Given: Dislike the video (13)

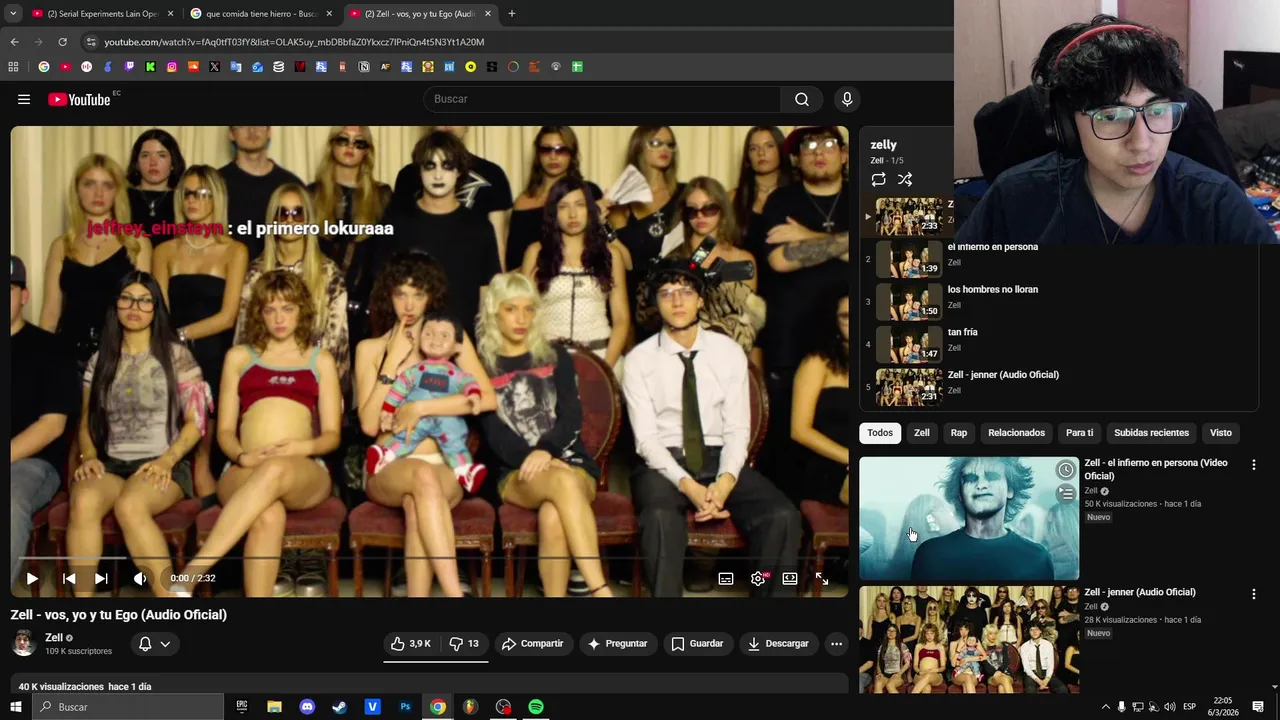Looking at the screenshot, I should pyautogui.click(x=464, y=644).
